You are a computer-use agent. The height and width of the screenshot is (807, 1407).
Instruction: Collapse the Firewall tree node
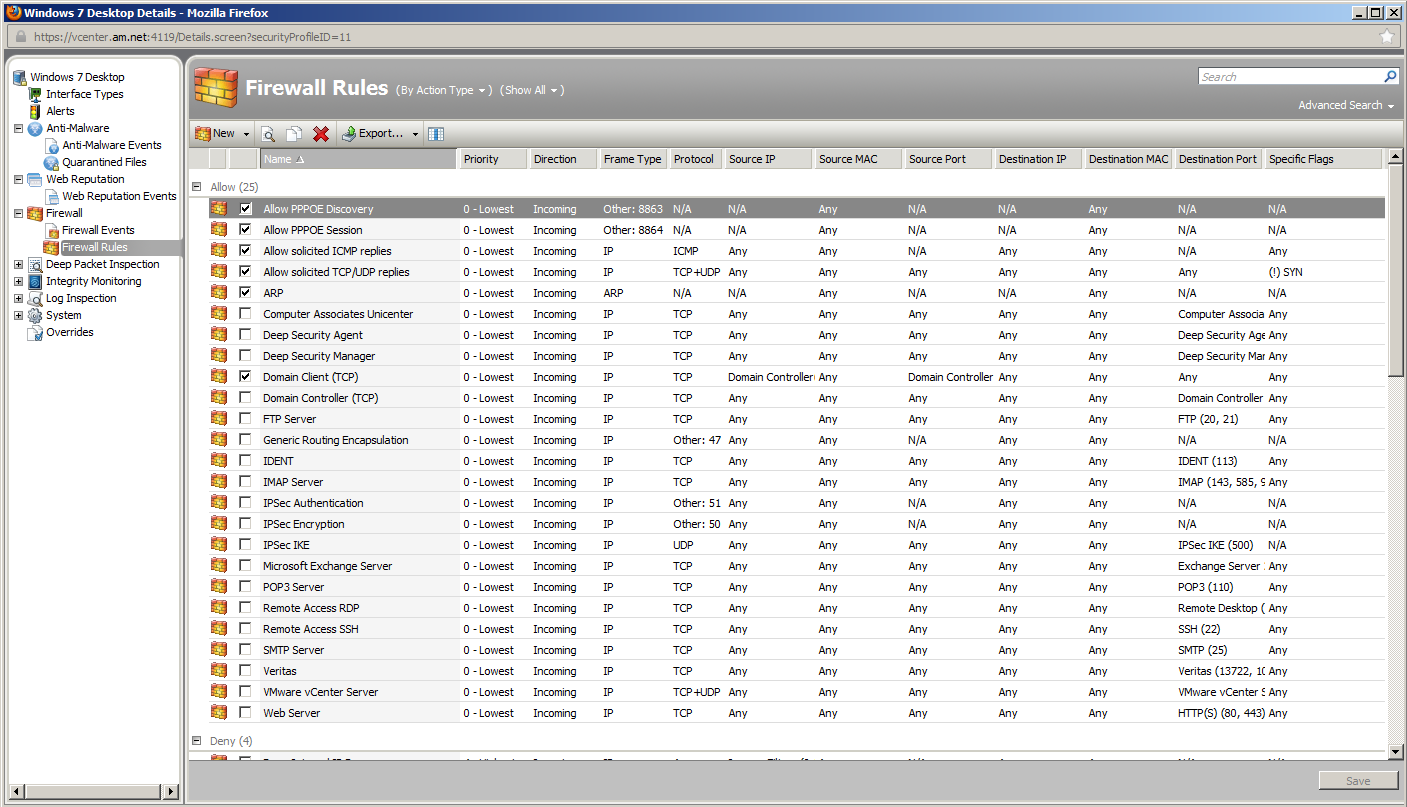click(19, 213)
